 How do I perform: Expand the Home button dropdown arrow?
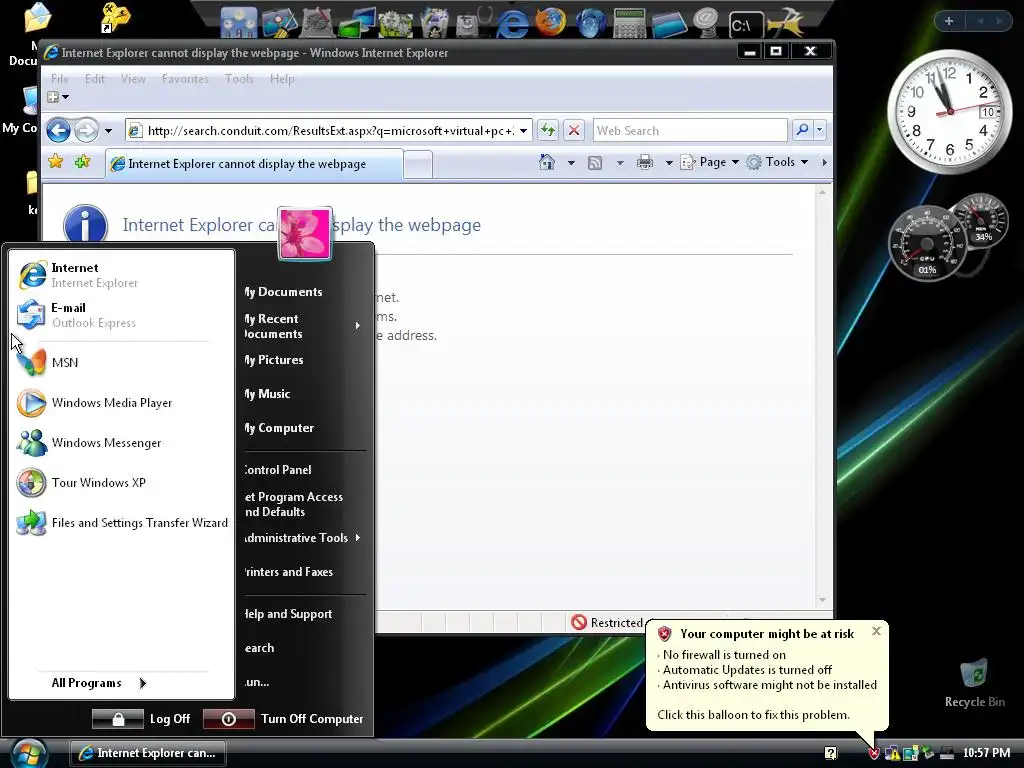tap(571, 163)
